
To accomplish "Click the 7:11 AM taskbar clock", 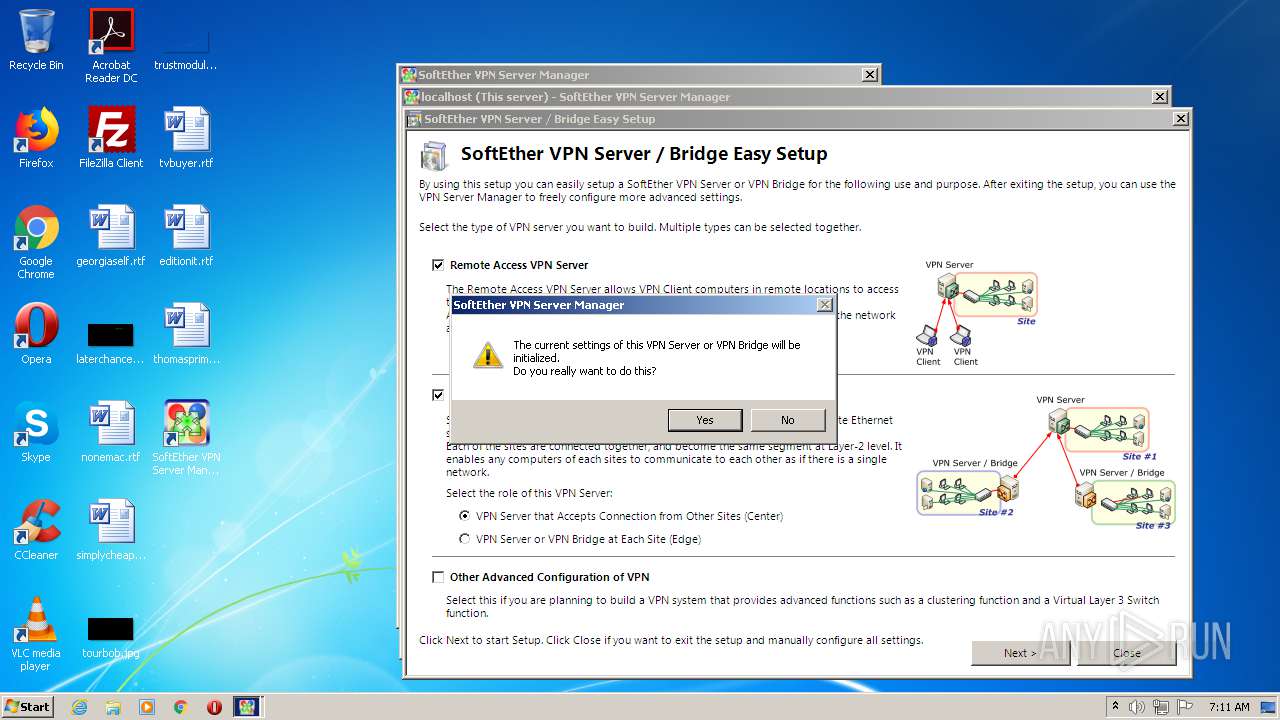I will click(x=1229, y=706).
